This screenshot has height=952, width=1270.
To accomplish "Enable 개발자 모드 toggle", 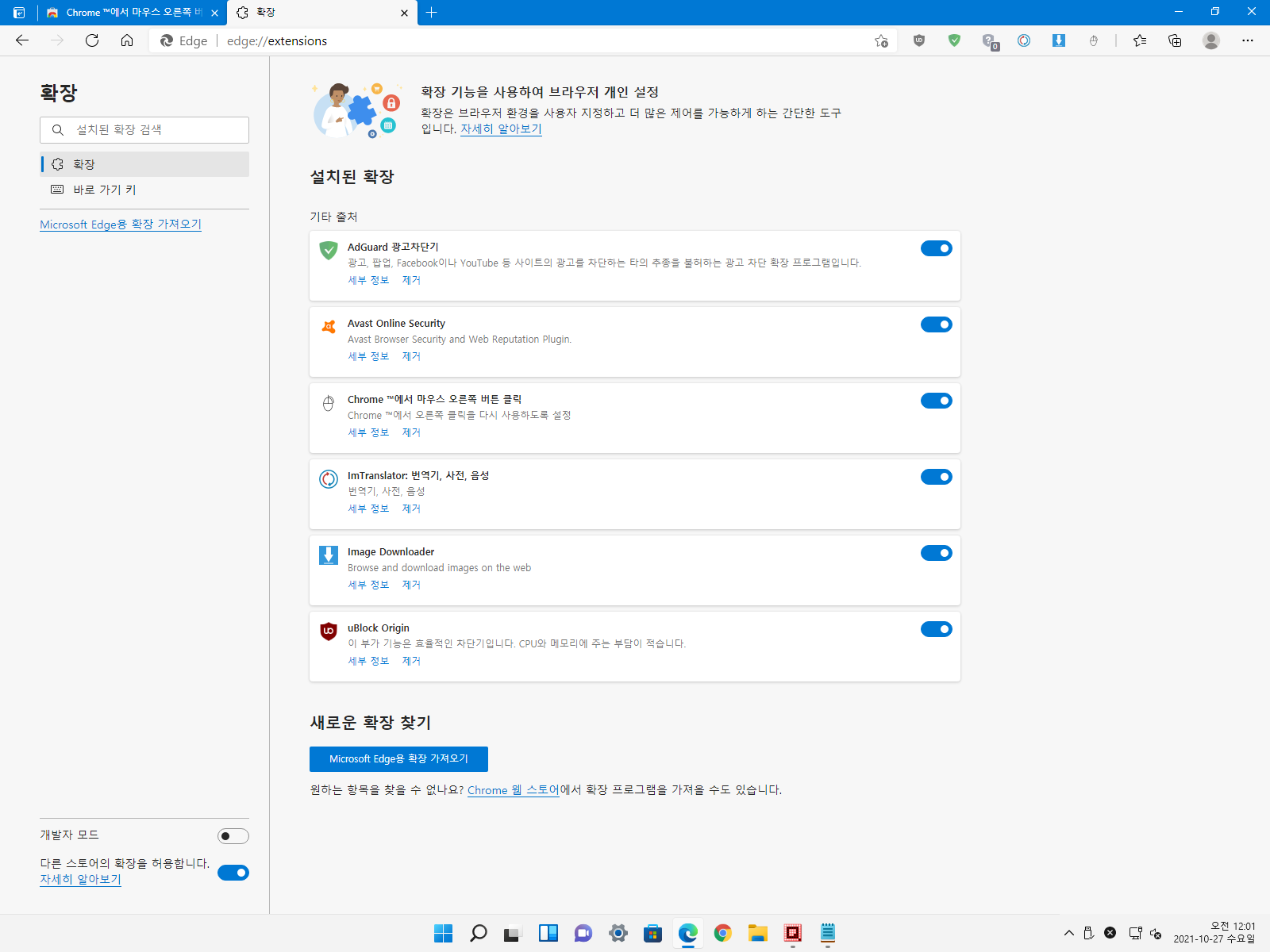I will click(233, 836).
